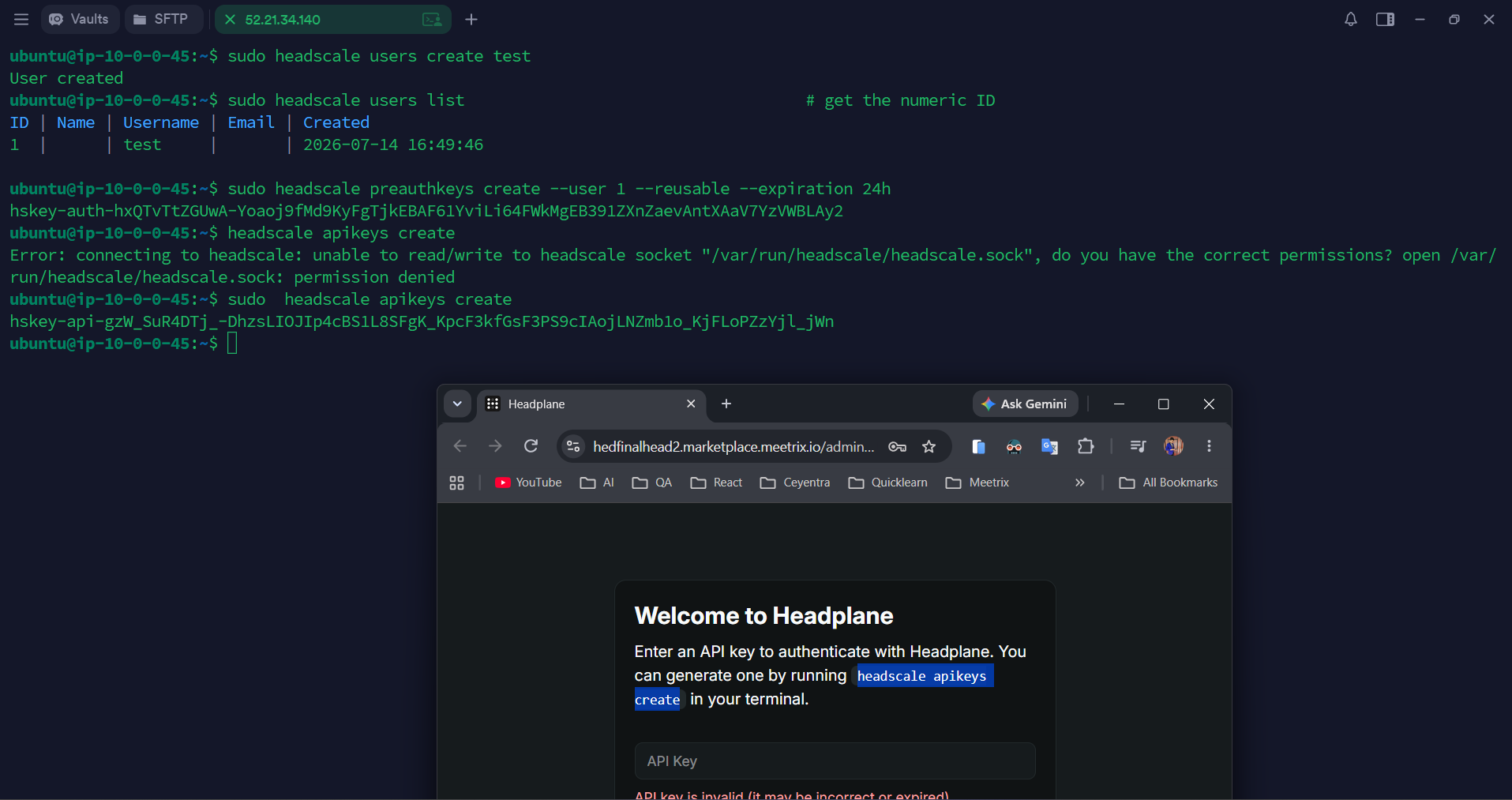This screenshot has width=1512, height=800.
Task: Click '# get the numeric ID' comment
Action: point(900,100)
